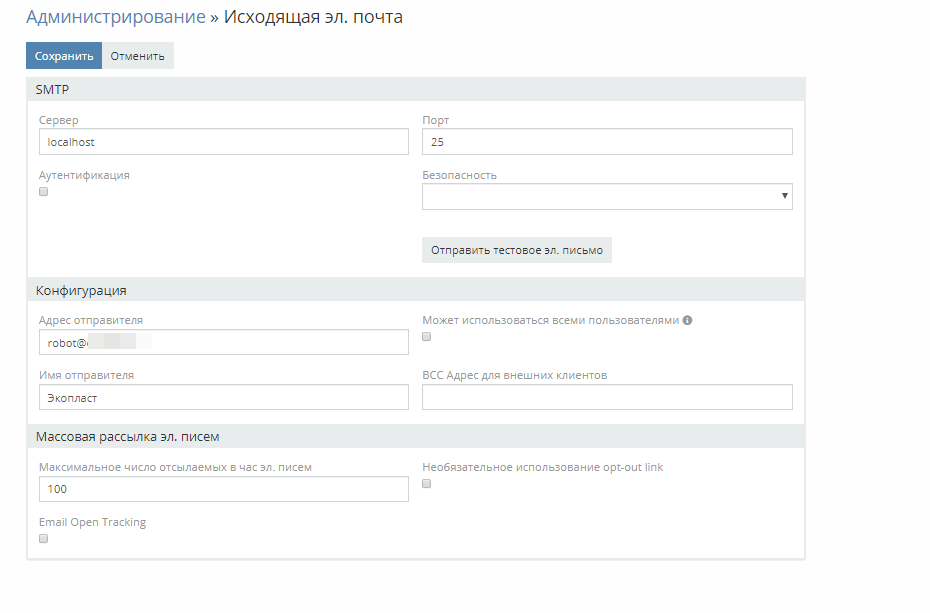Image resolution: width=930 pixels, height=613 pixels.
Task: Enable the Аутентификация checkbox
Action: pyautogui.click(x=43, y=192)
